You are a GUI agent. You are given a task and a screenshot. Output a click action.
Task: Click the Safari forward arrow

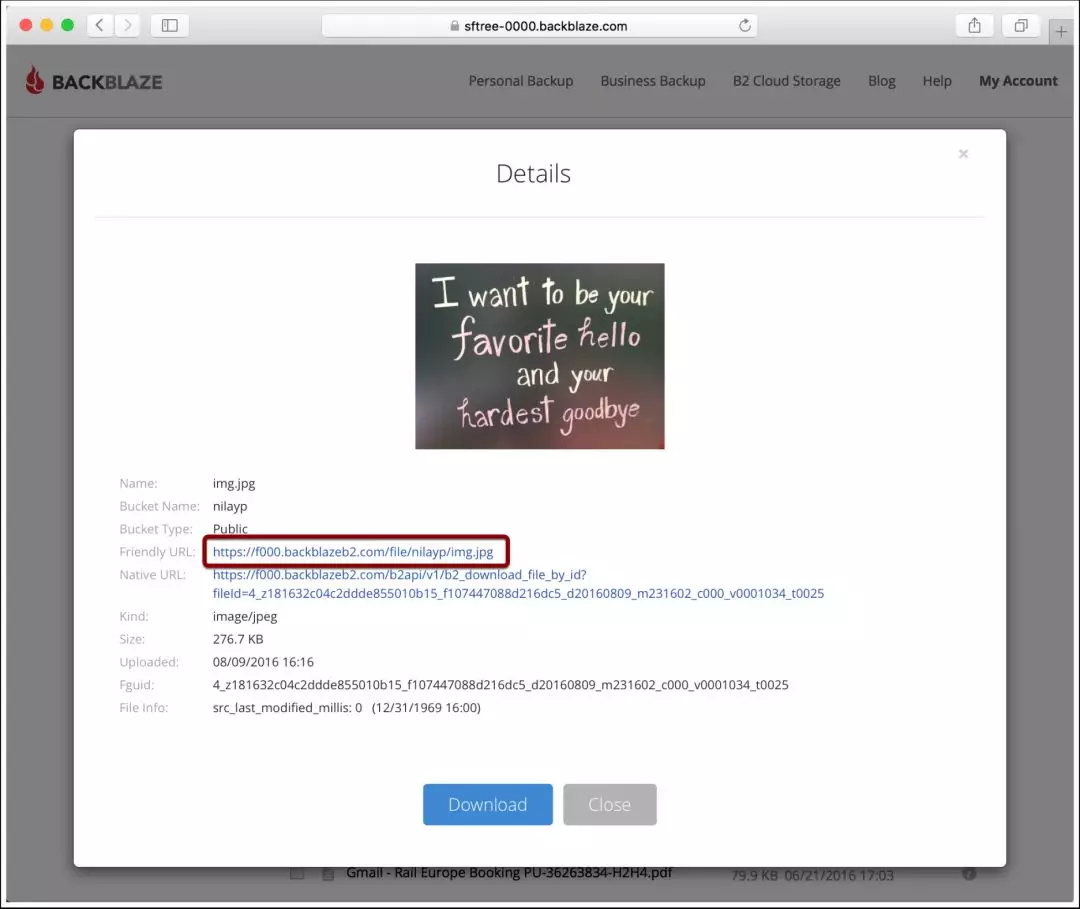coord(127,25)
